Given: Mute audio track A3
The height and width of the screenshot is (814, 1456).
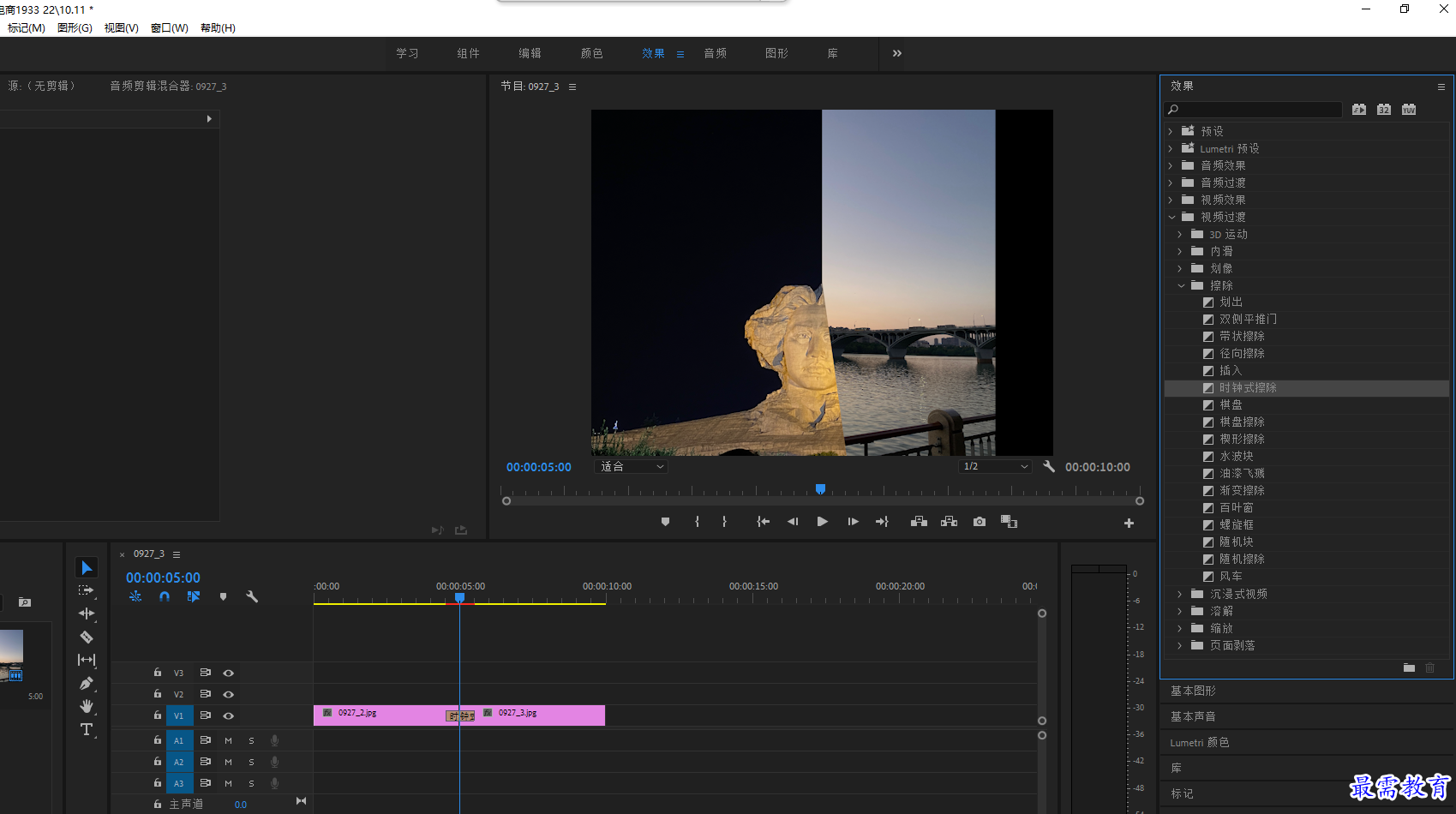Looking at the screenshot, I should tap(228, 783).
